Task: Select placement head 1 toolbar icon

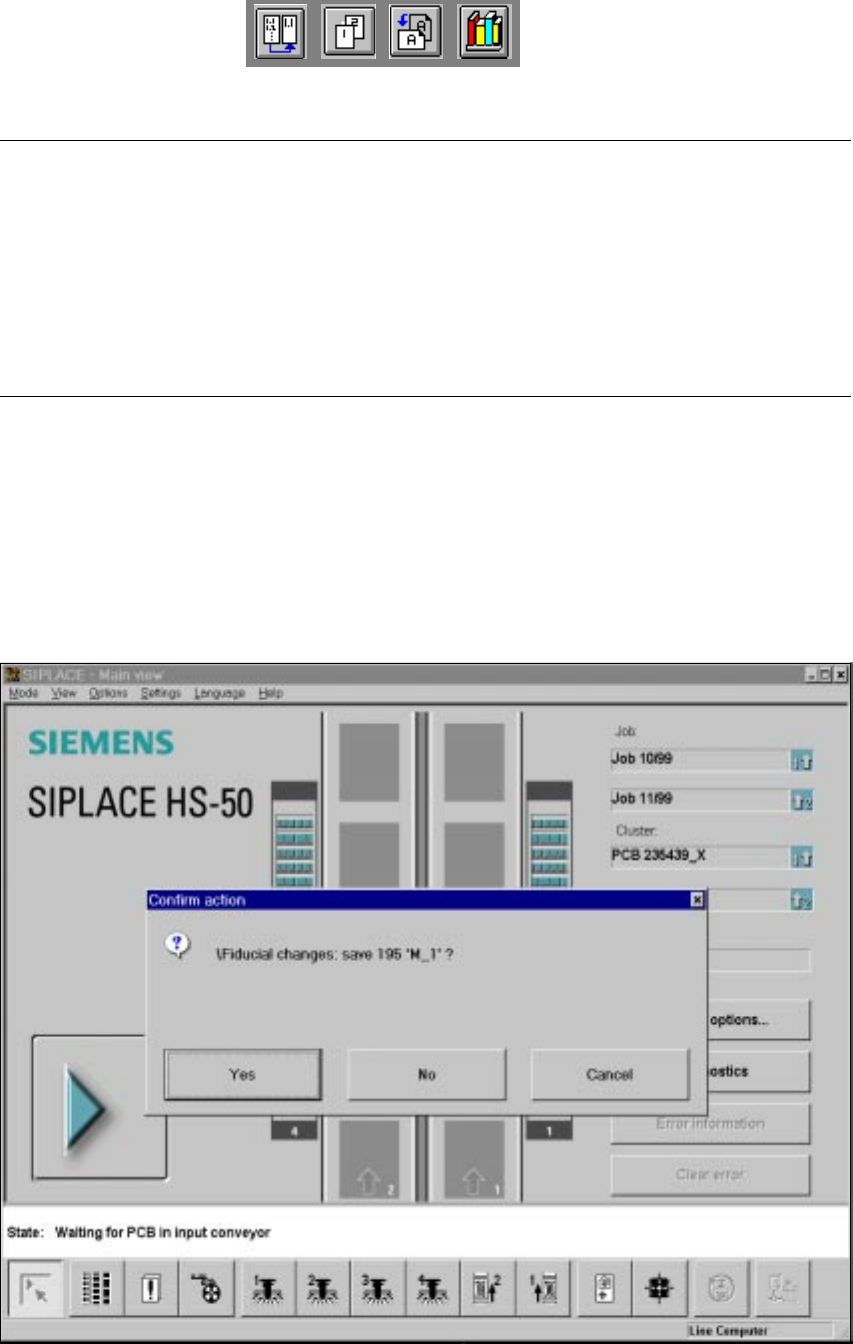Action: (x=269, y=1288)
